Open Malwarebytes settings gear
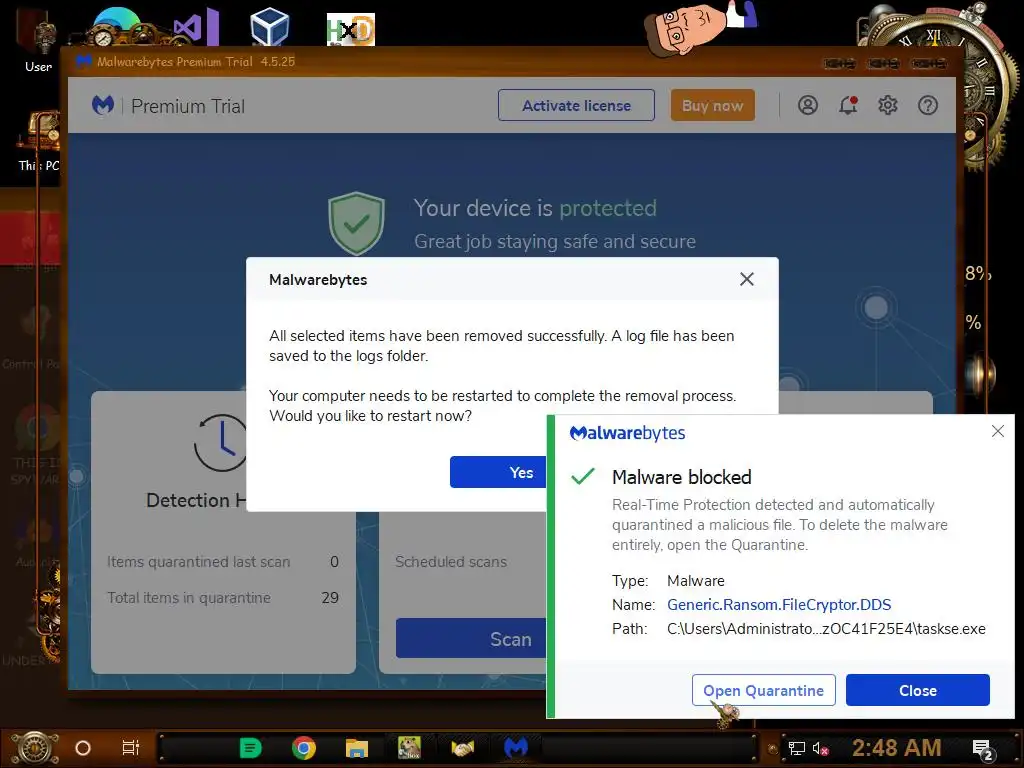This screenshot has height=768, width=1024. [888, 105]
